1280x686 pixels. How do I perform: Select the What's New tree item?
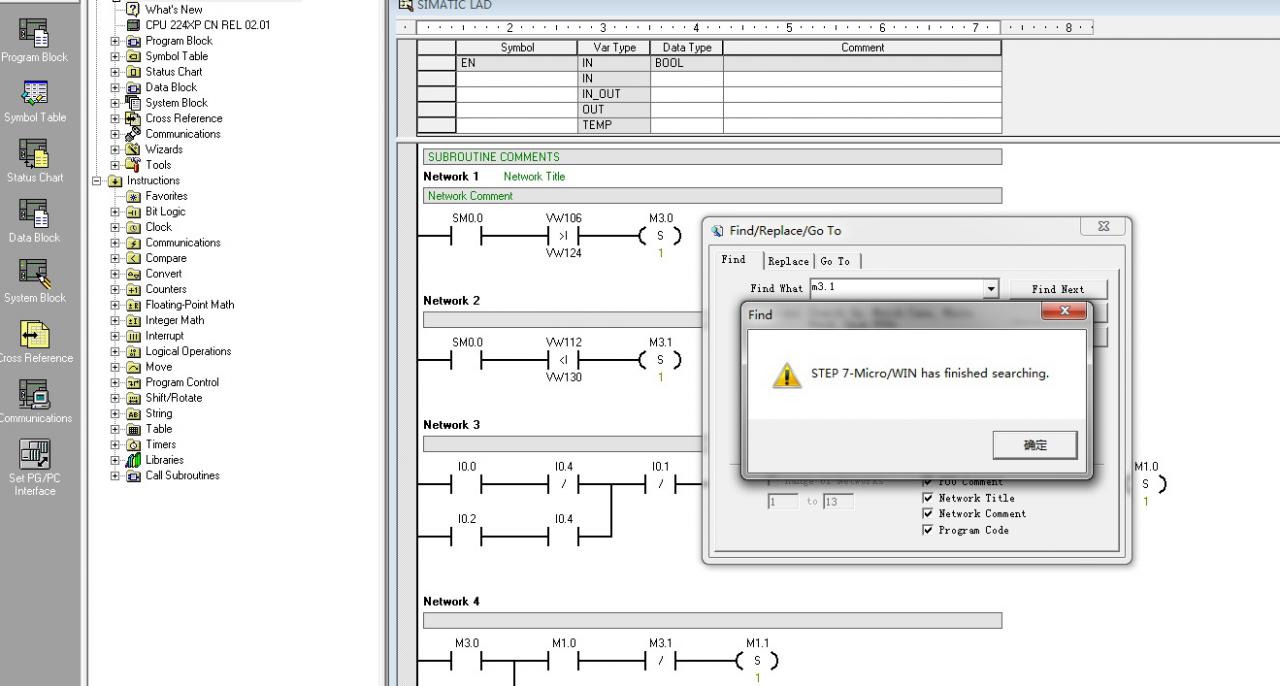click(173, 9)
